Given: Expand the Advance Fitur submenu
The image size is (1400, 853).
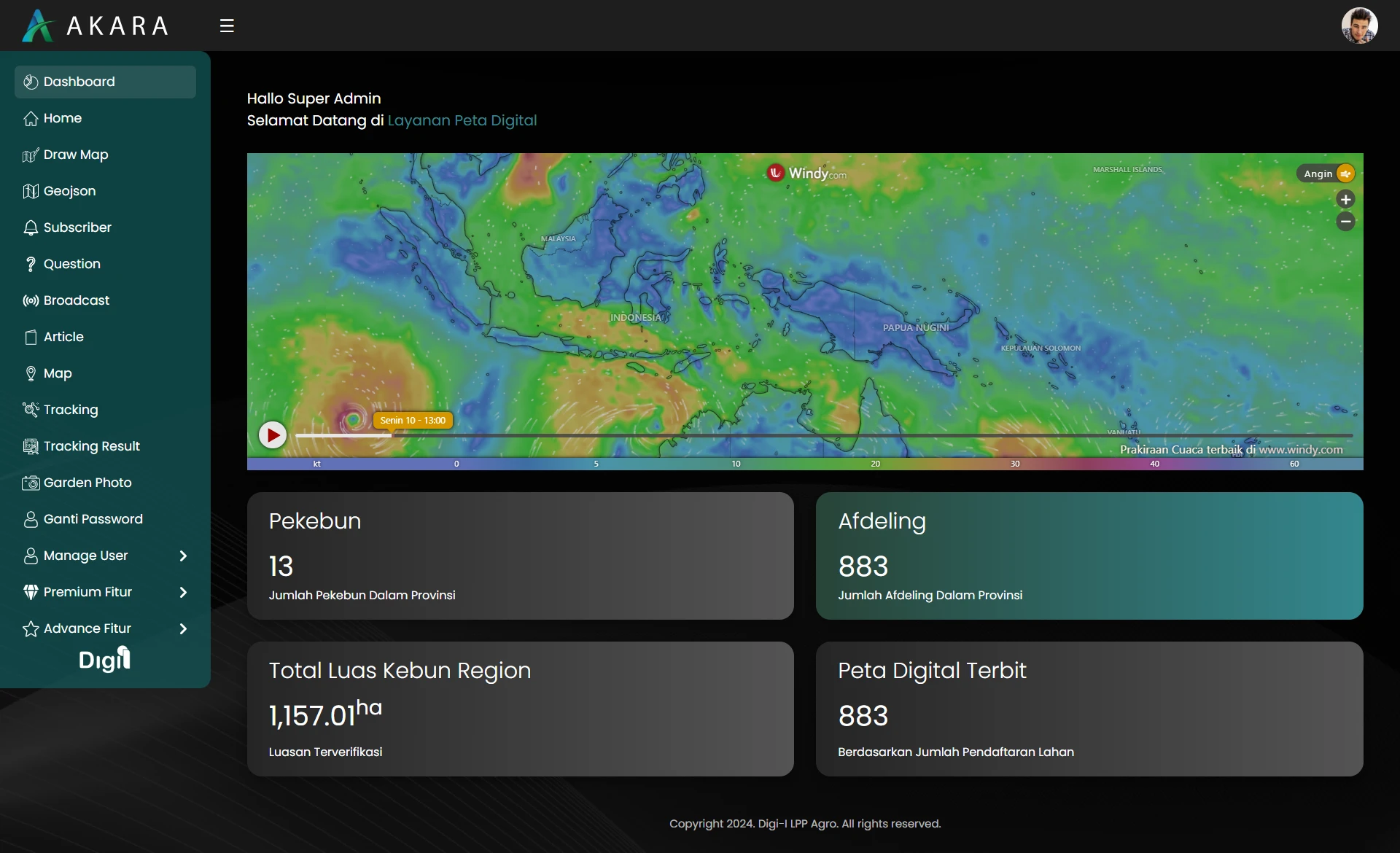Looking at the screenshot, I should click(183, 629).
